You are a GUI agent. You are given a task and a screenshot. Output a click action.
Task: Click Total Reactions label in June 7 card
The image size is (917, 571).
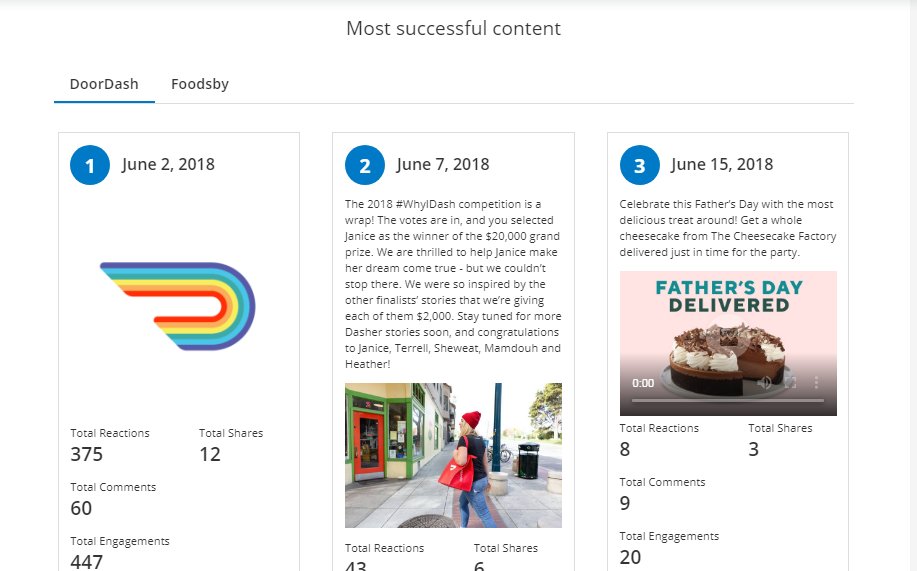[384, 548]
